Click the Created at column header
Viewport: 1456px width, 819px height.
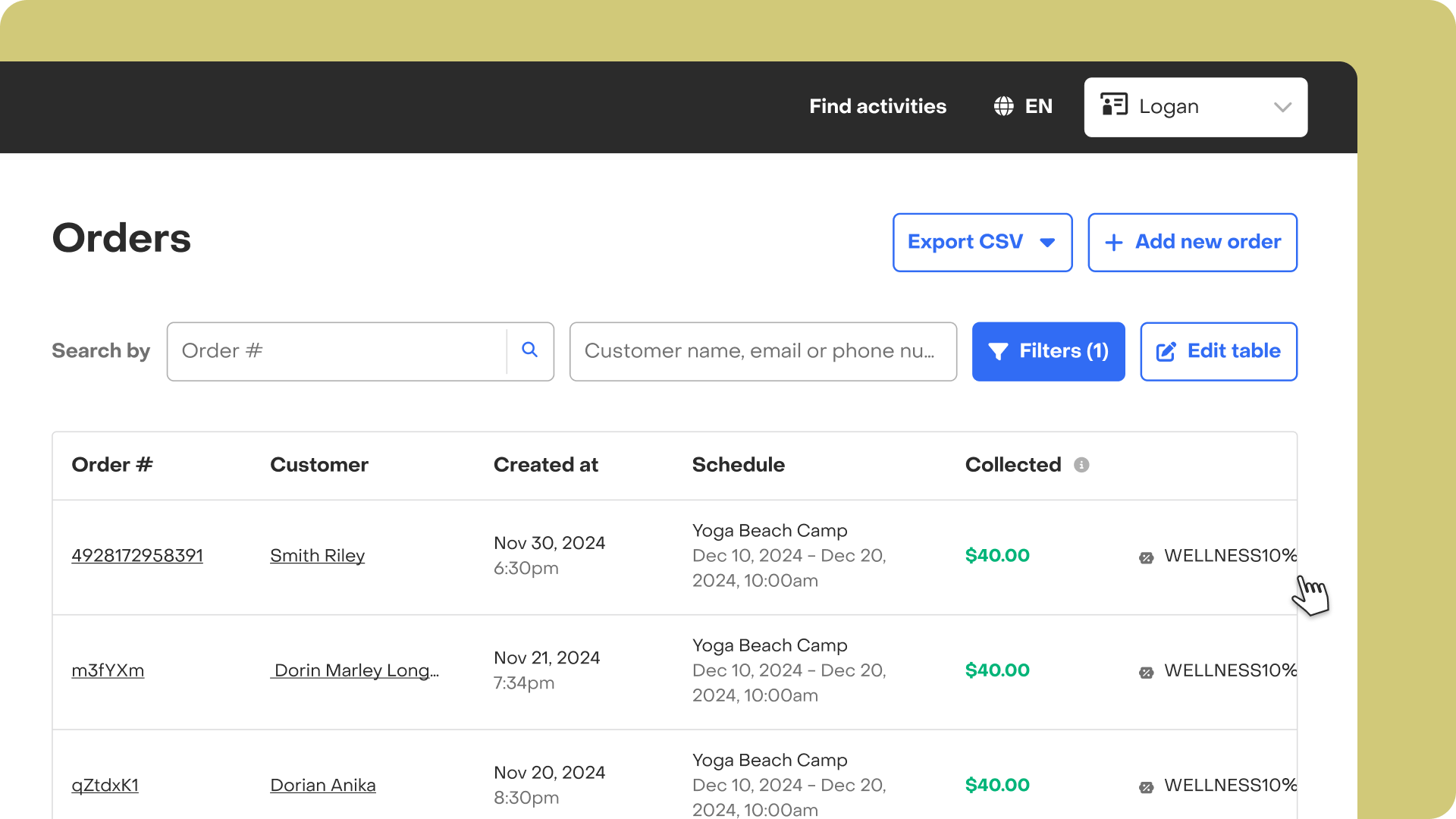coord(545,465)
